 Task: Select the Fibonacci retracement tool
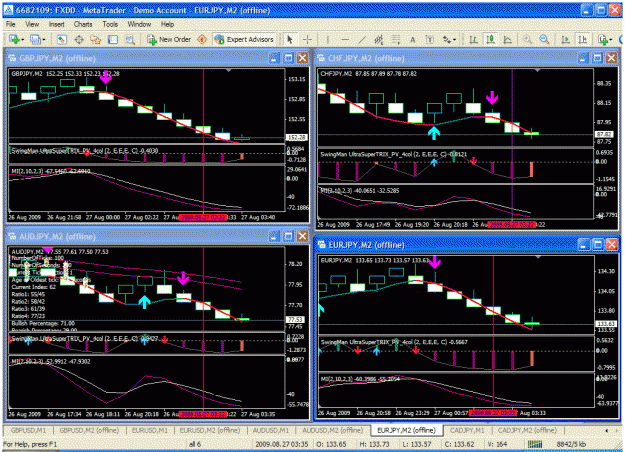pos(396,39)
